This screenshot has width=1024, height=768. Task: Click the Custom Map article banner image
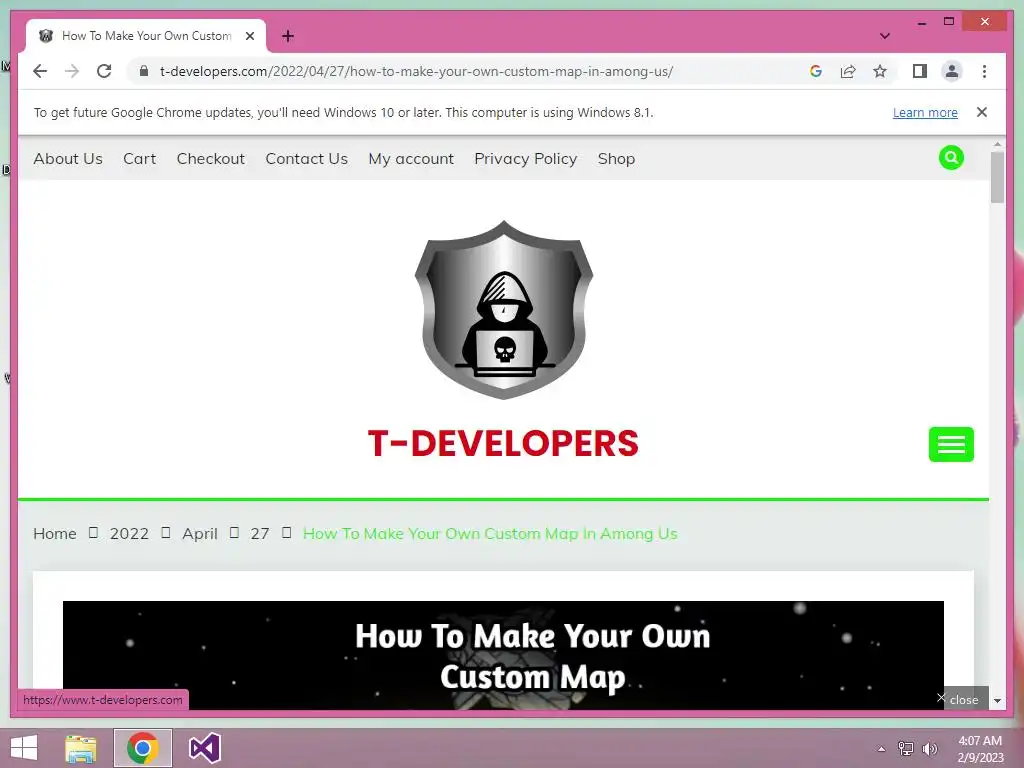click(503, 655)
